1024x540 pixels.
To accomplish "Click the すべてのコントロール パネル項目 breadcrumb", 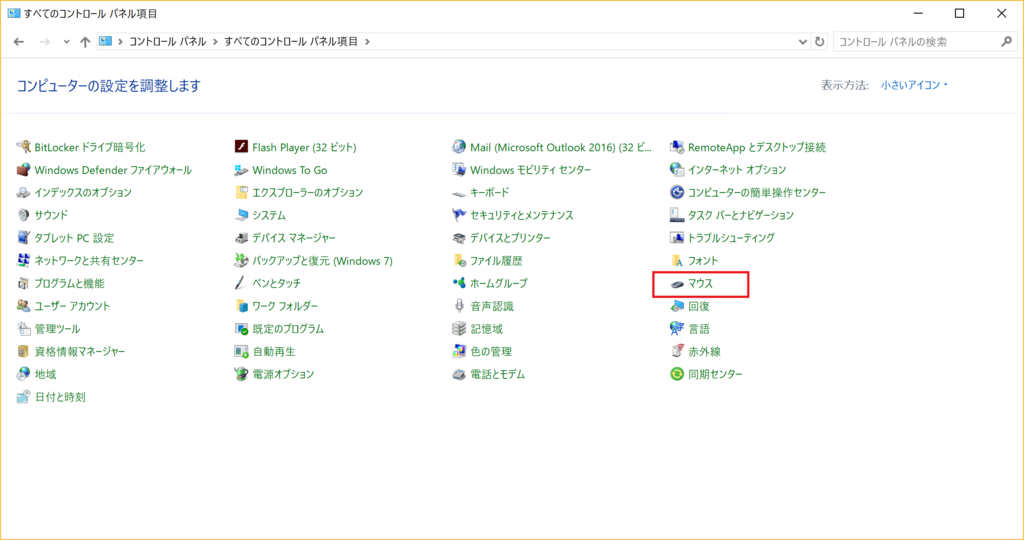I will pos(291,42).
